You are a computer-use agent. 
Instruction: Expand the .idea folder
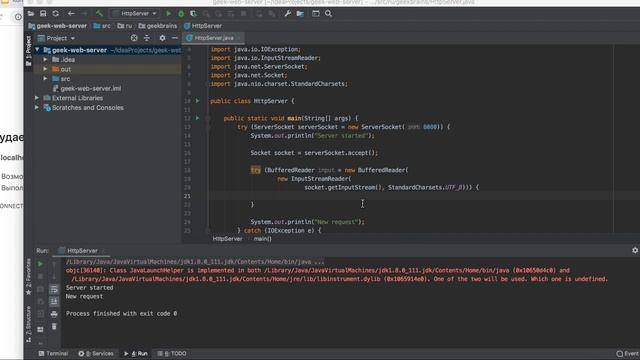pyautogui.click(x=45, y=60)
